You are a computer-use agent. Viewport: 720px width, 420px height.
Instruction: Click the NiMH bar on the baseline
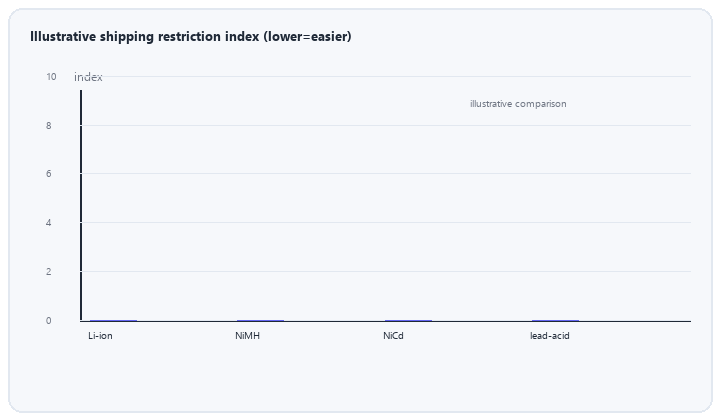point(260,320)
